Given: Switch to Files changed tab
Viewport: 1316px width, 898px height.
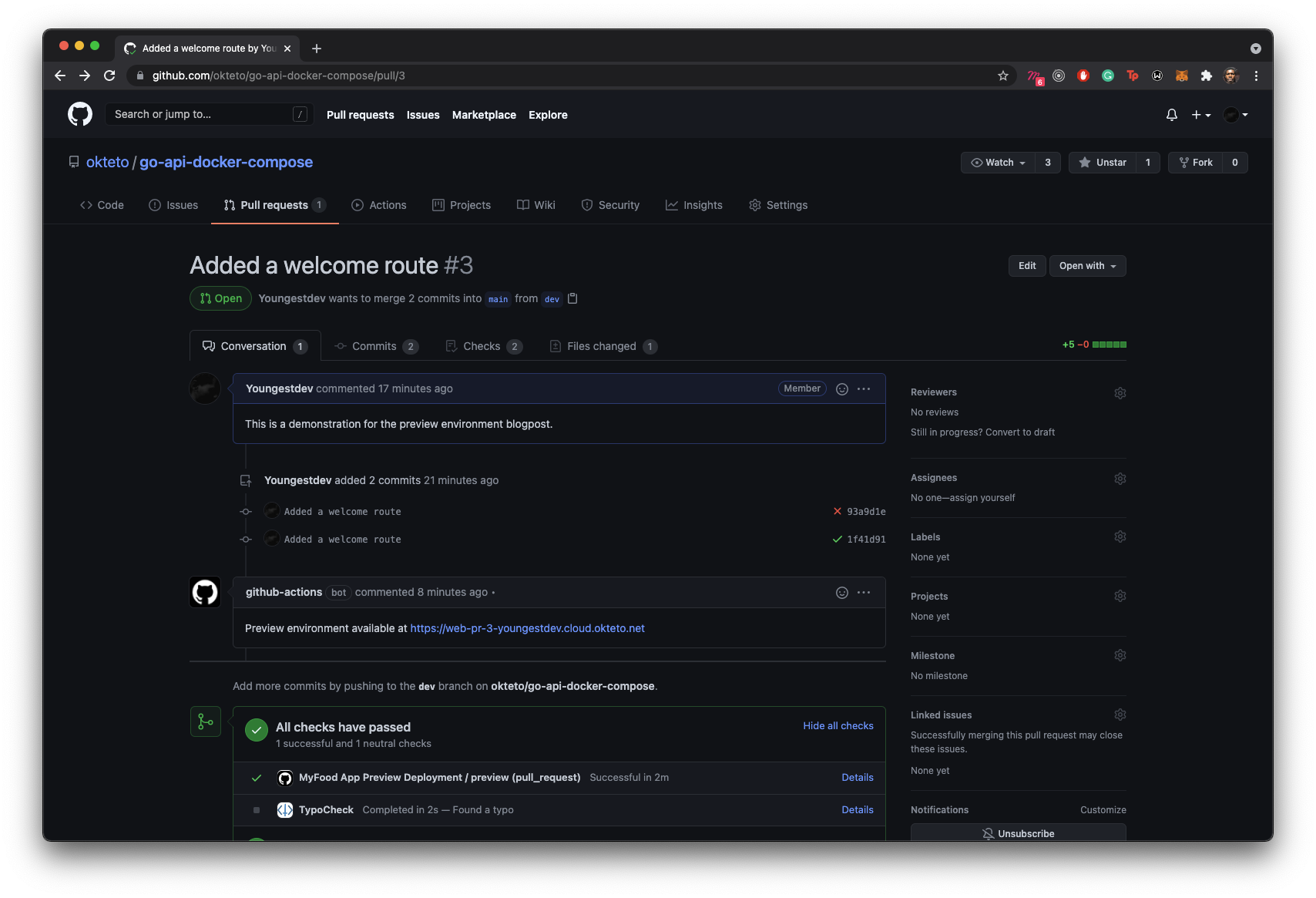Looking at the screenshot, I should pos(603,346).
